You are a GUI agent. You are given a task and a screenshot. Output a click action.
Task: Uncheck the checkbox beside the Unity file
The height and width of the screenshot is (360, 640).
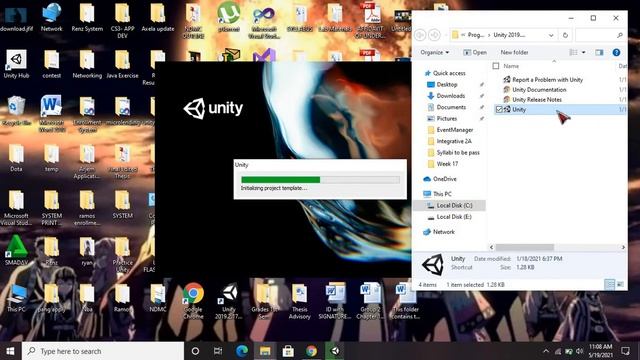tap(499, 109)
